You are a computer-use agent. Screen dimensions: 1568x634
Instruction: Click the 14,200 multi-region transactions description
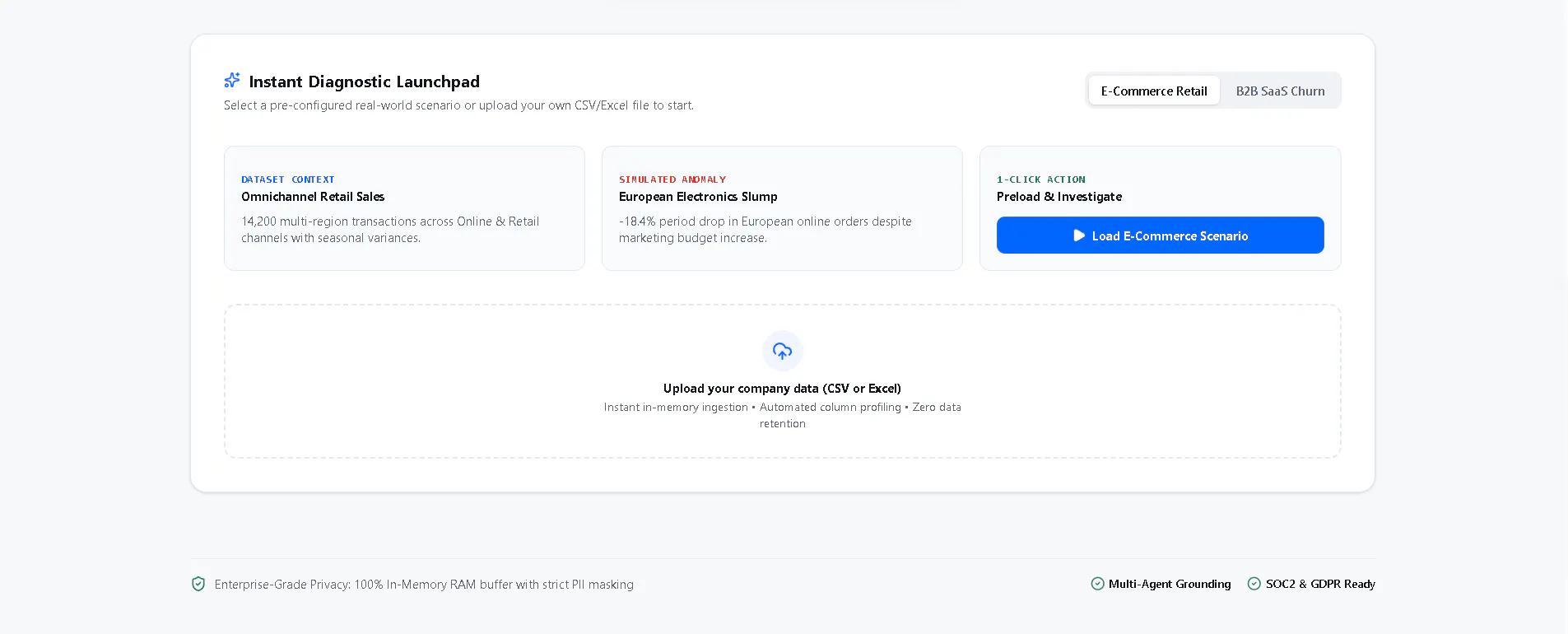coord(390,230)
